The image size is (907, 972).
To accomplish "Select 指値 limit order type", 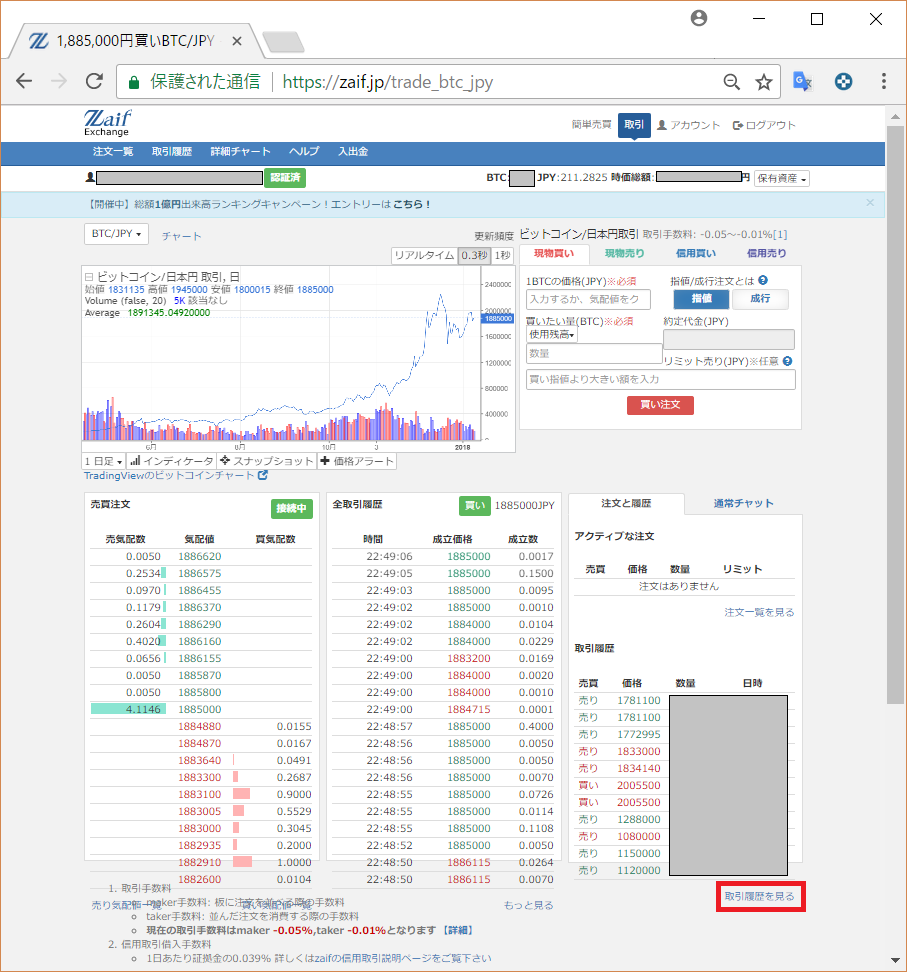I will coord(701,299).
